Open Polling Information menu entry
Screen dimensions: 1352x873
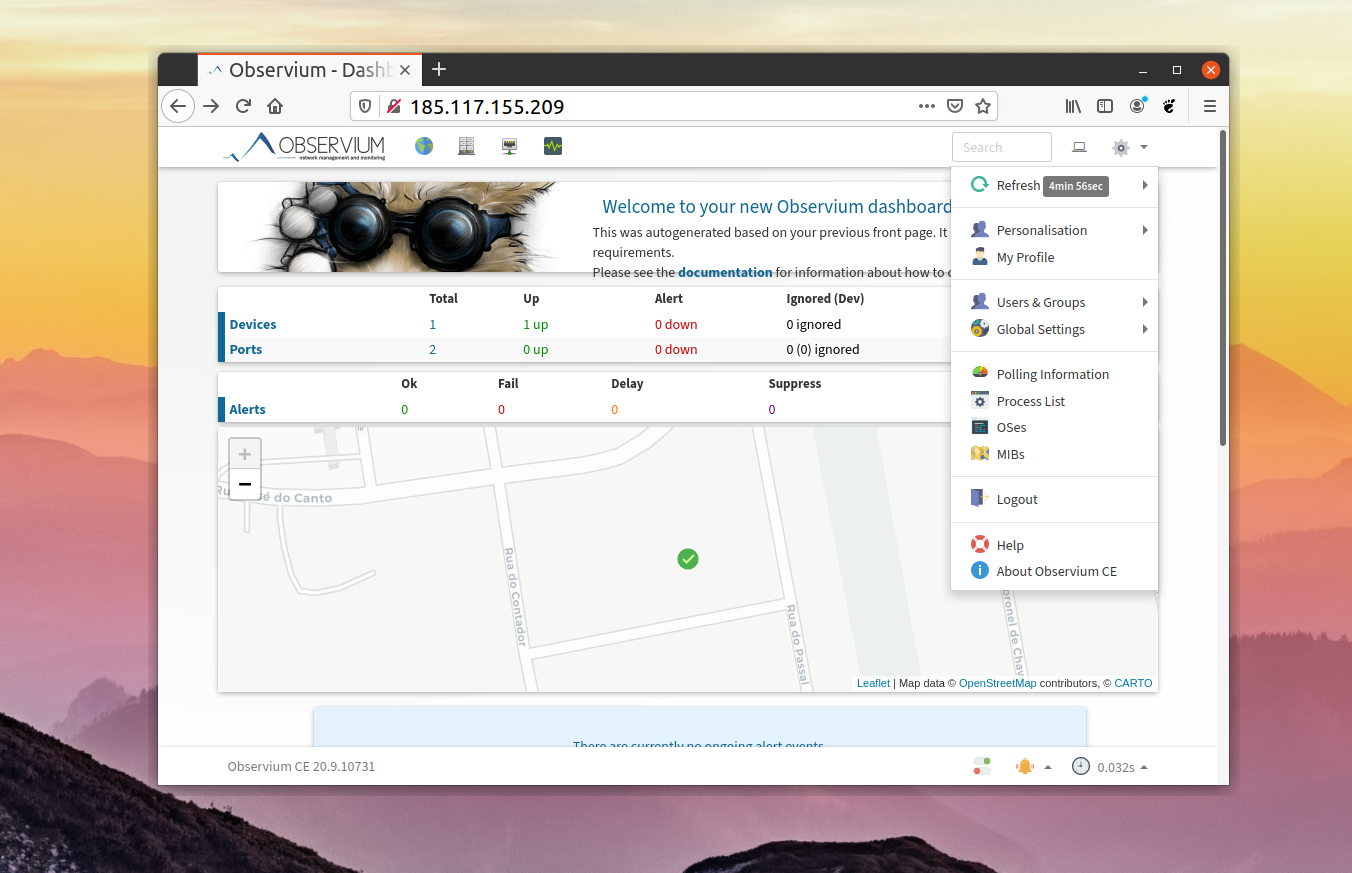click(1054, 374)
